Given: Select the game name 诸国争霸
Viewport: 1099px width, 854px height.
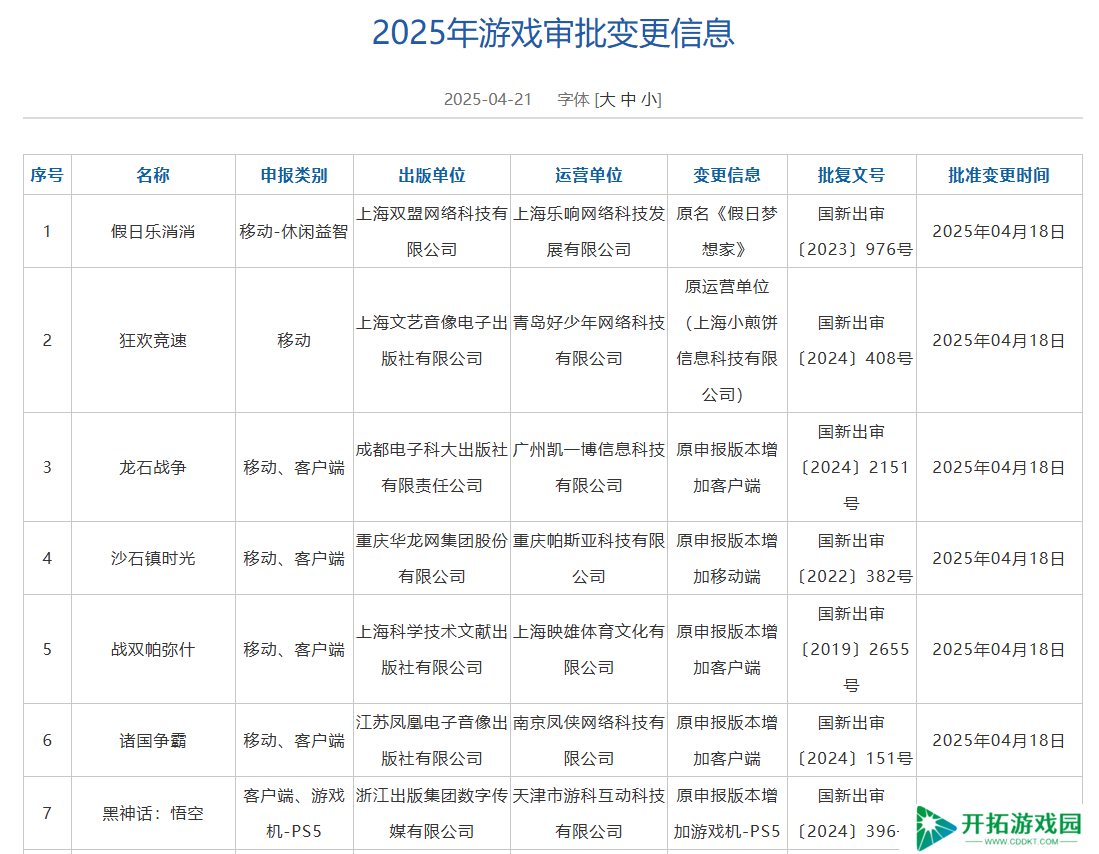Looking at the screenshot, I should (153, 740).
